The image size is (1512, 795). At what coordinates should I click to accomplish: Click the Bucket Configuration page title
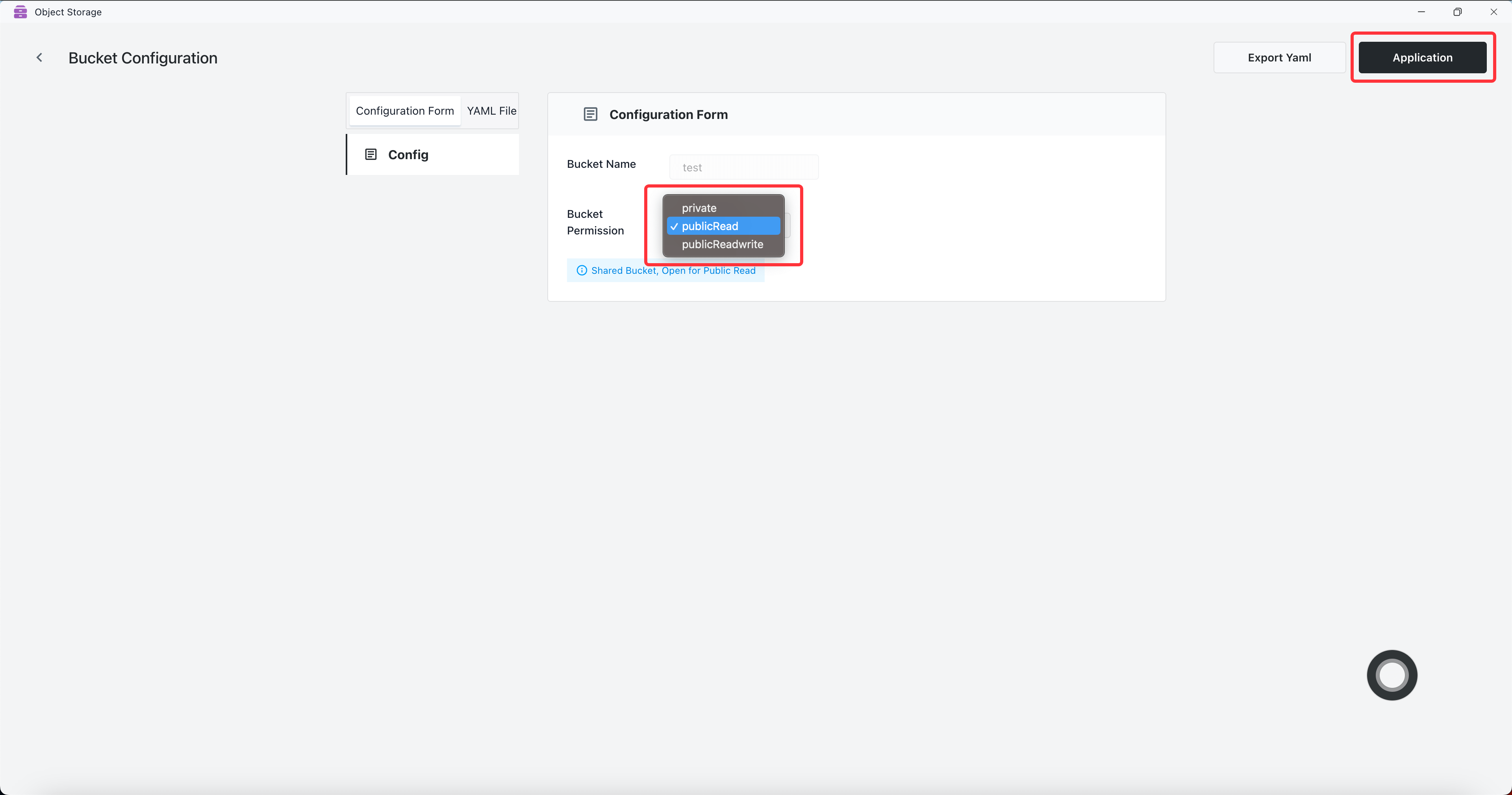143,58
